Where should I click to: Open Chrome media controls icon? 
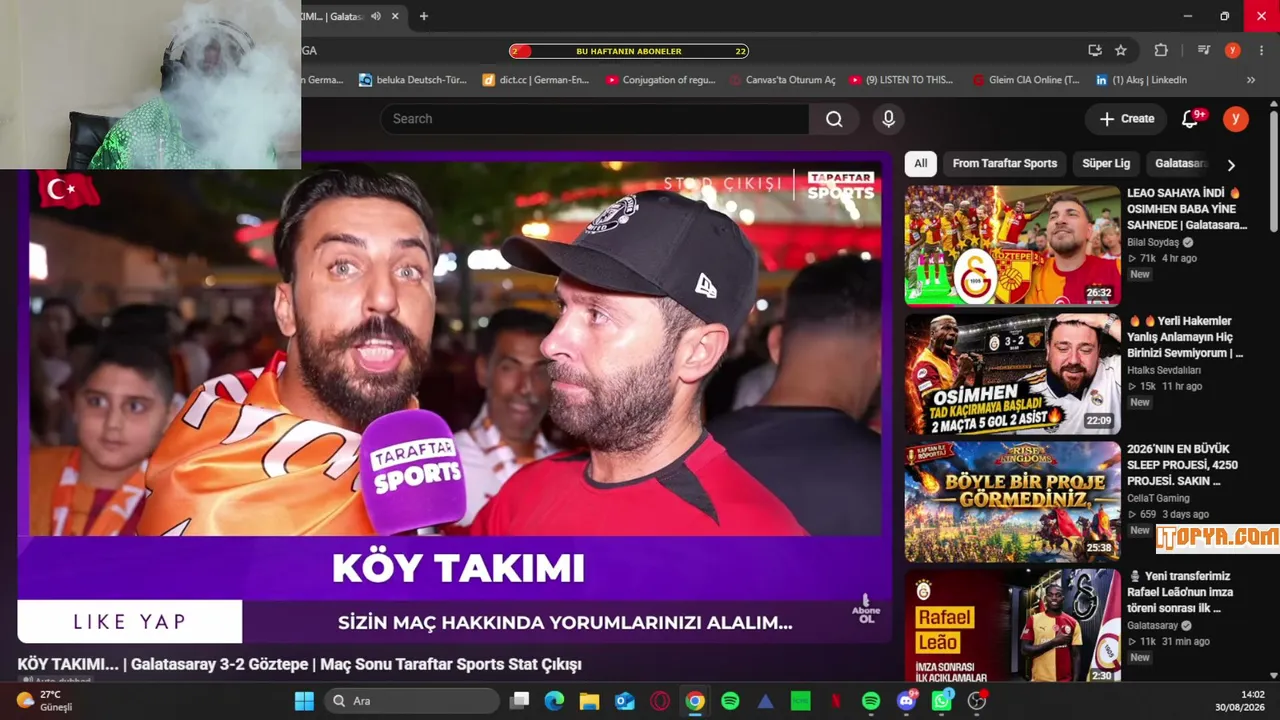(1204, 51)
